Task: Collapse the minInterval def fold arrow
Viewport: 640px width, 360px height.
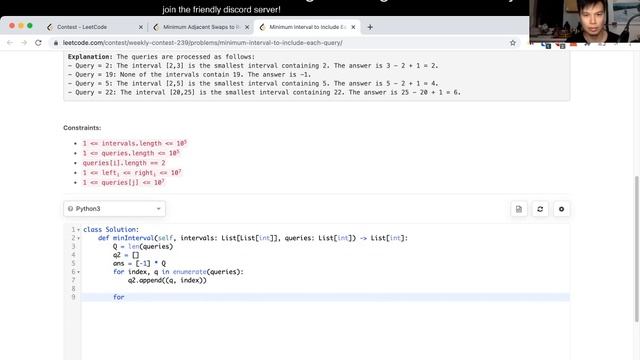Action: 78,238
